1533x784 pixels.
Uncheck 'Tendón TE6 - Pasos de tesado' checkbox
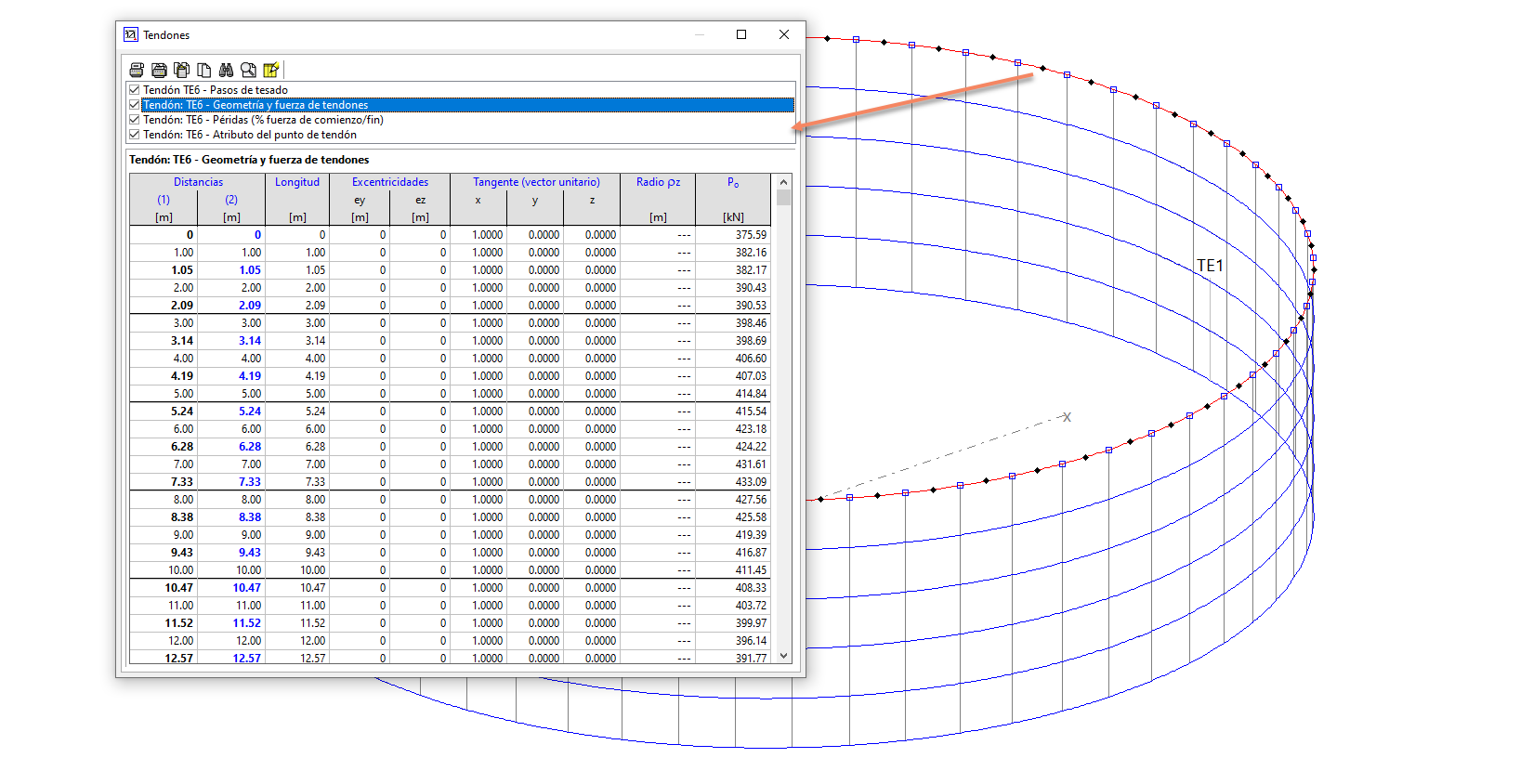(x=135, y=90)
